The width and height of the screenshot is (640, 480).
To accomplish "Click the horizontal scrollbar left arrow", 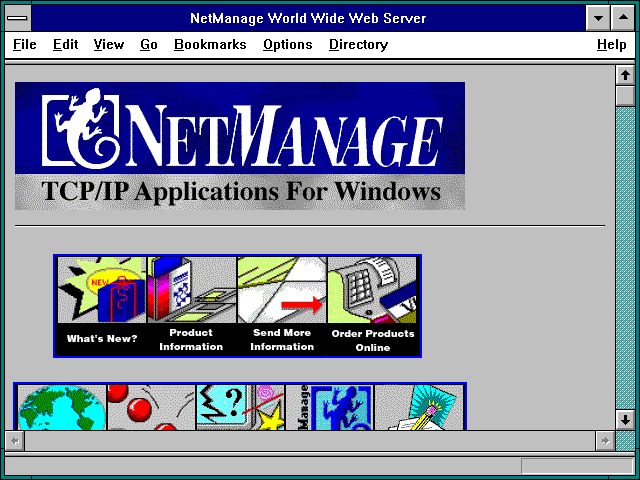I will pos(15,441).
